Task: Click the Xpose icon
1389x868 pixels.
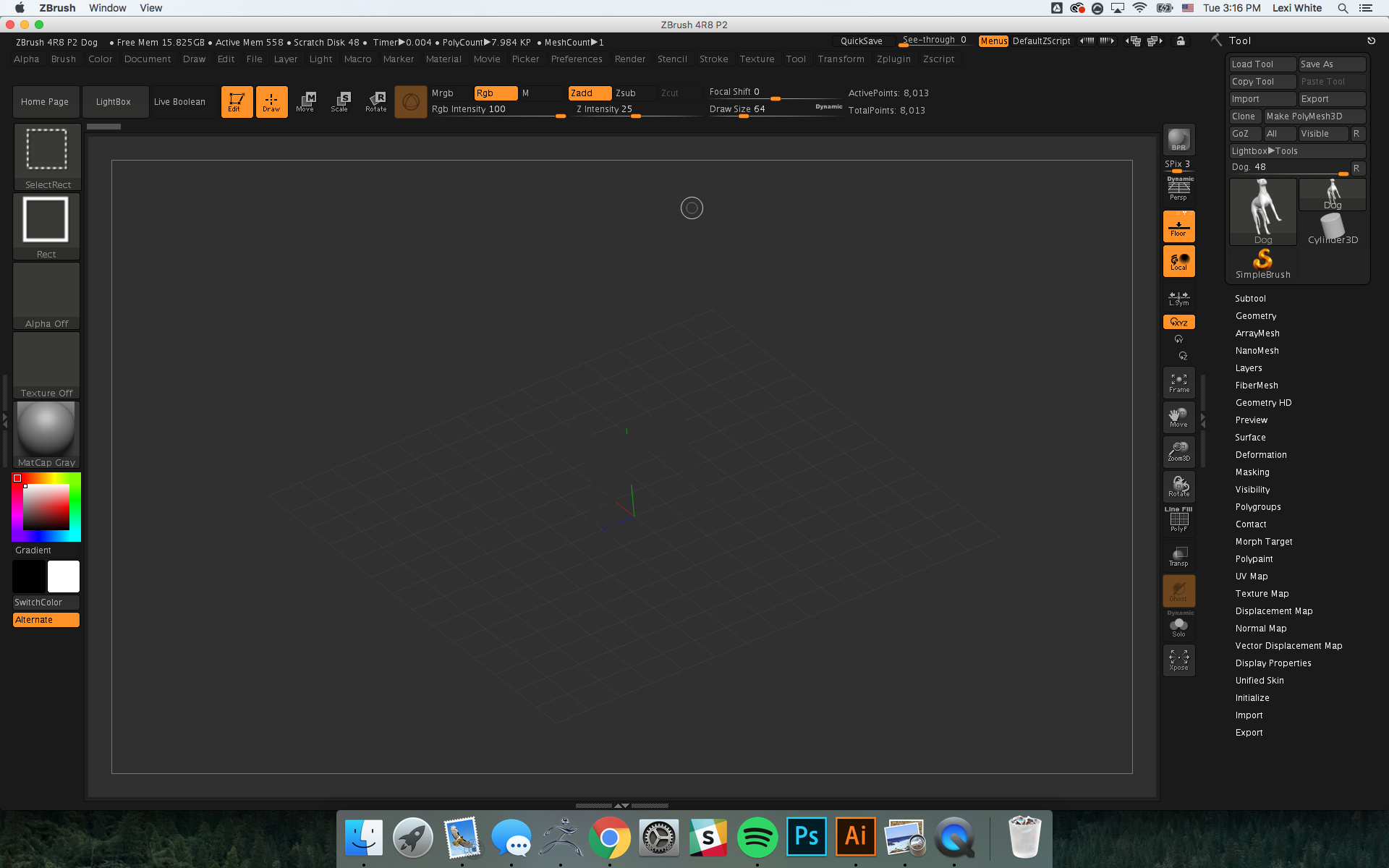Action: click(x=1178, y=660)
